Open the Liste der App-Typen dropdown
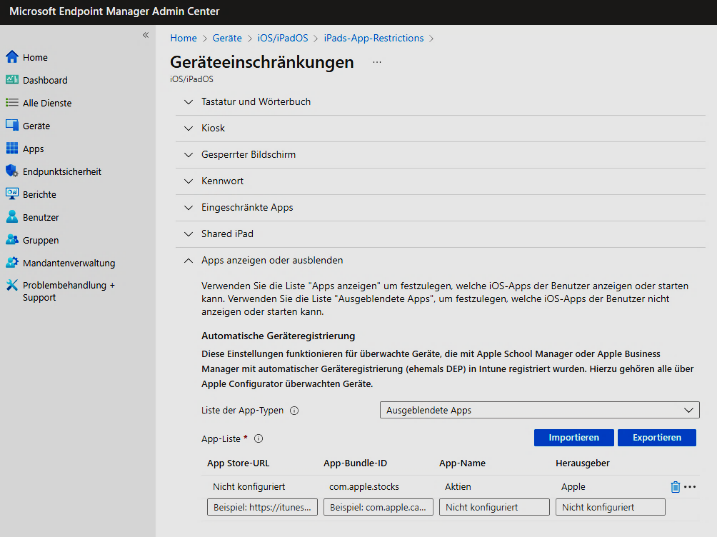This screenshot has width=717, height=537. 540,410
